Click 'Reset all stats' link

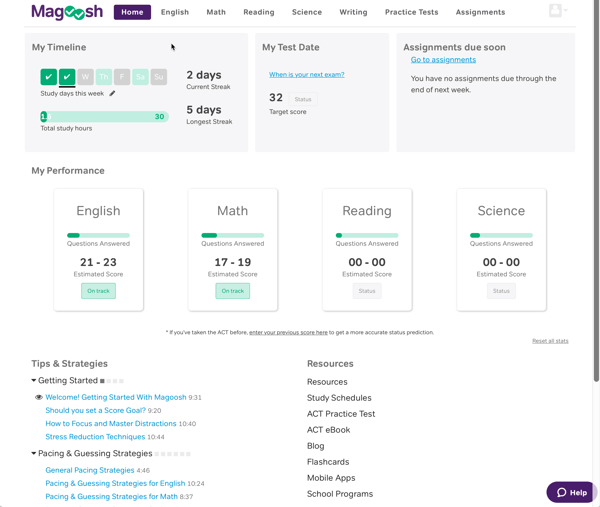pyautogui.click(x=550, y=341)
